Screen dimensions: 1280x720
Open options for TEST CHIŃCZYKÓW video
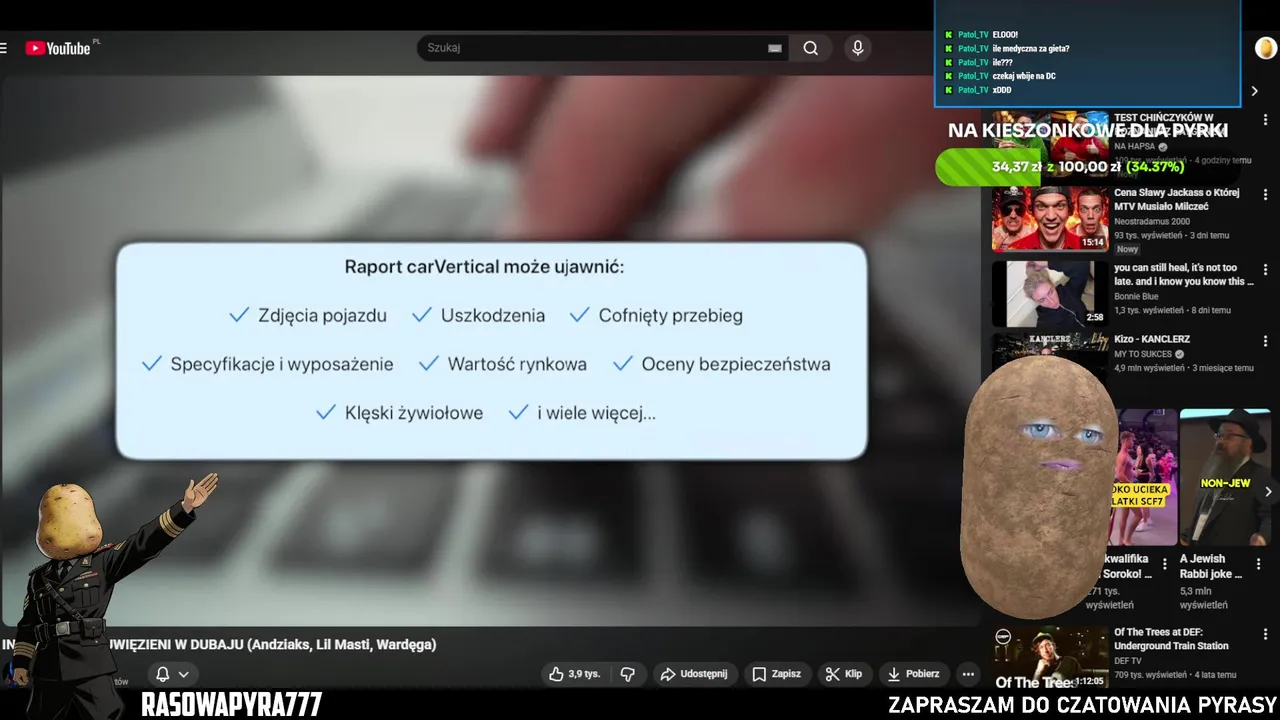(x=1265, y=120)
